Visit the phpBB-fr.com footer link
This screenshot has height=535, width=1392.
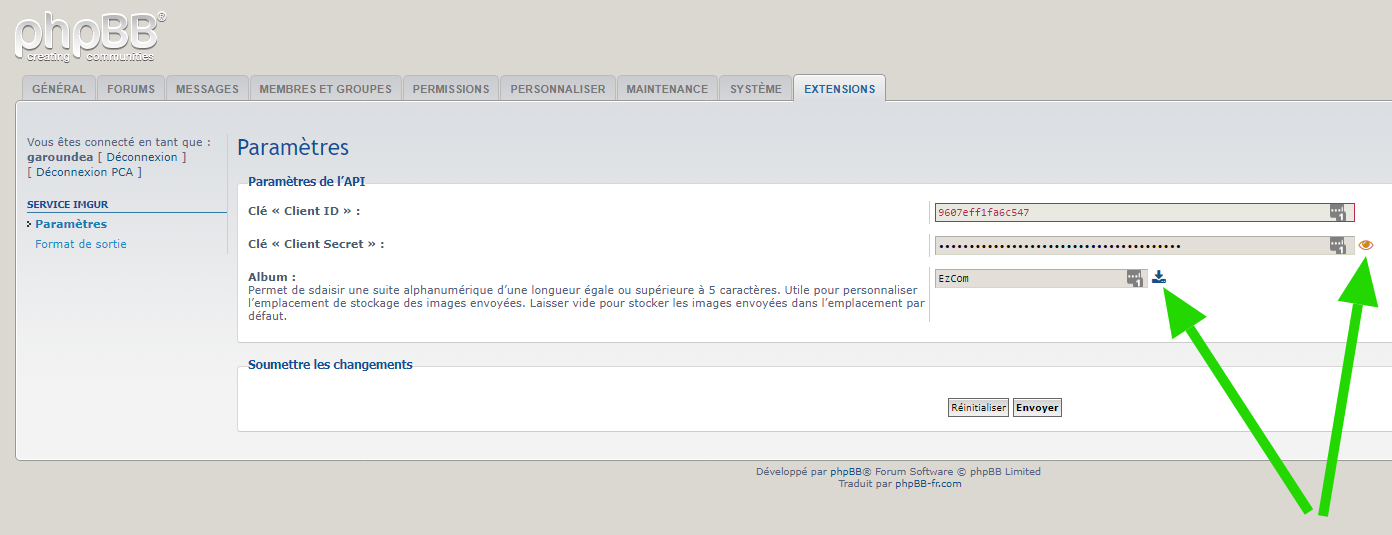(928, 484)
